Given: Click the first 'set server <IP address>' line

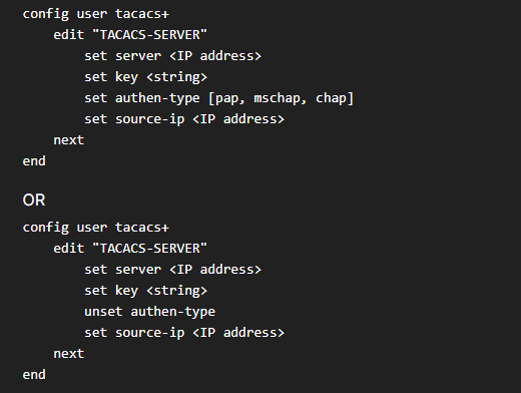Looking at the screenshot, I should point(173,56).
